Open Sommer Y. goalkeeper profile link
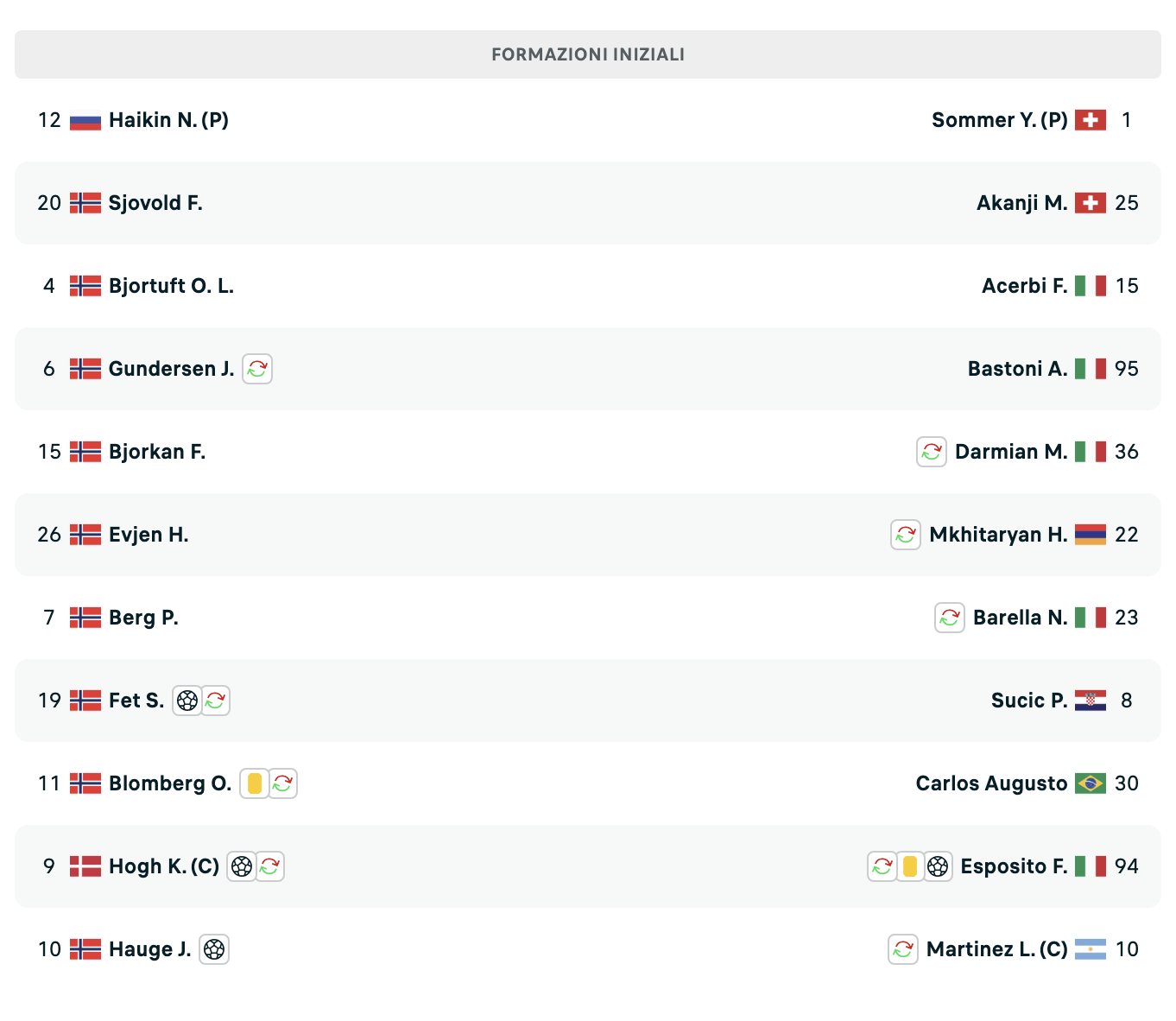This screenshot has height=1021, width=1176. pyautogui.click(x=999, y=120)
